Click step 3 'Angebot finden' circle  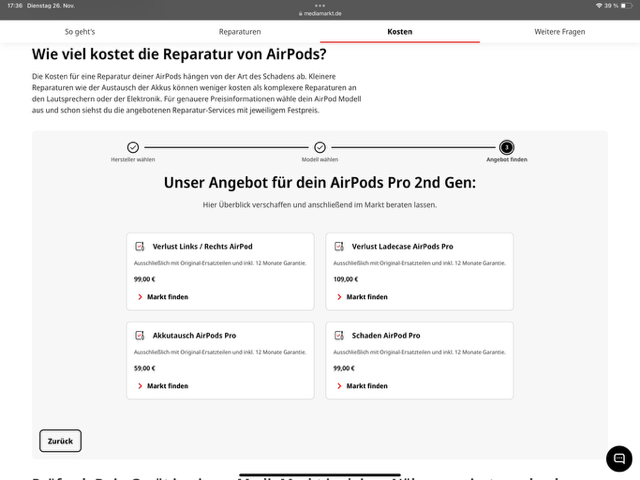506,147
